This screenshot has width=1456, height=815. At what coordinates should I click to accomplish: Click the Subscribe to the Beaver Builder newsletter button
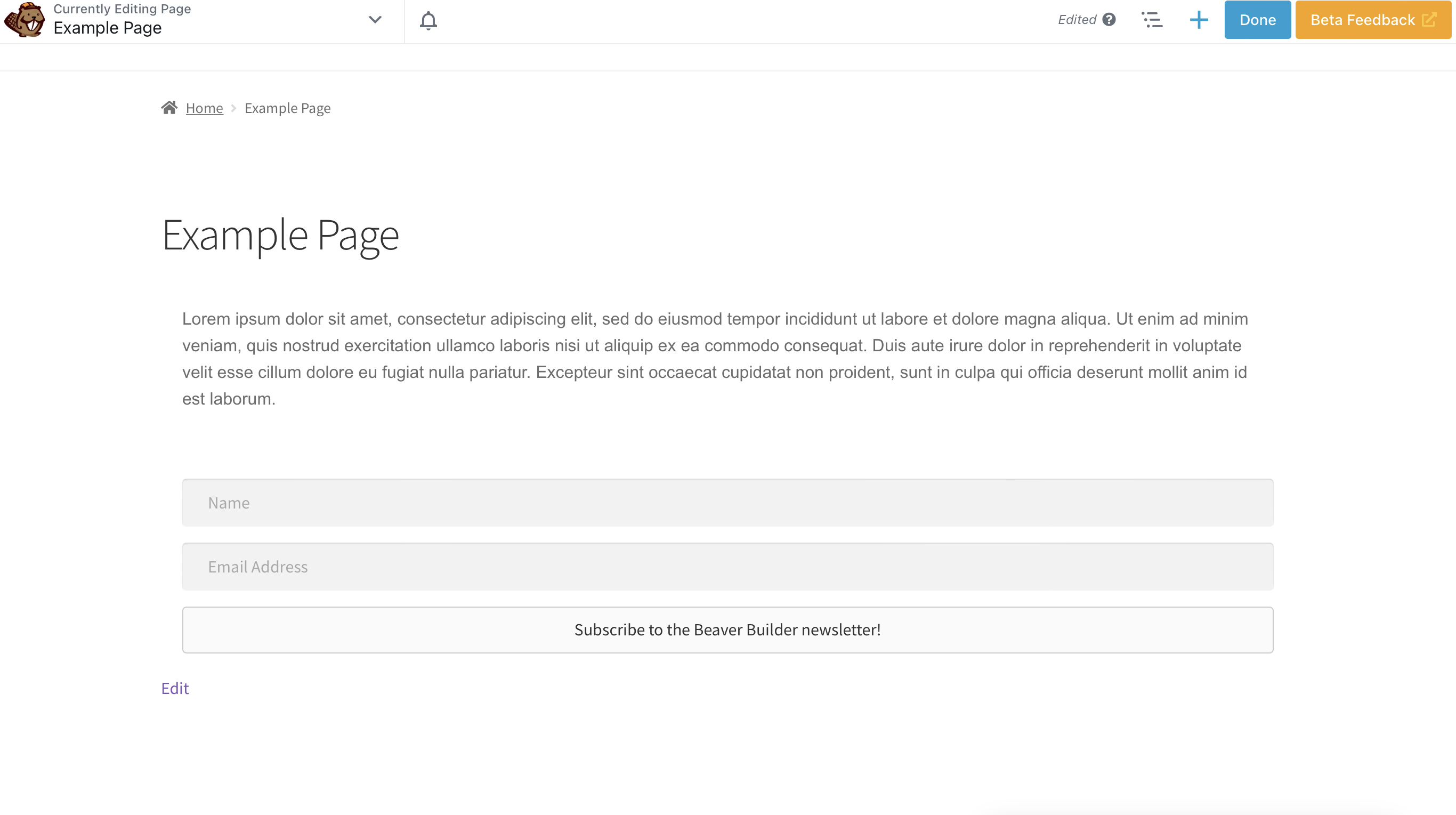click(727, 630)
